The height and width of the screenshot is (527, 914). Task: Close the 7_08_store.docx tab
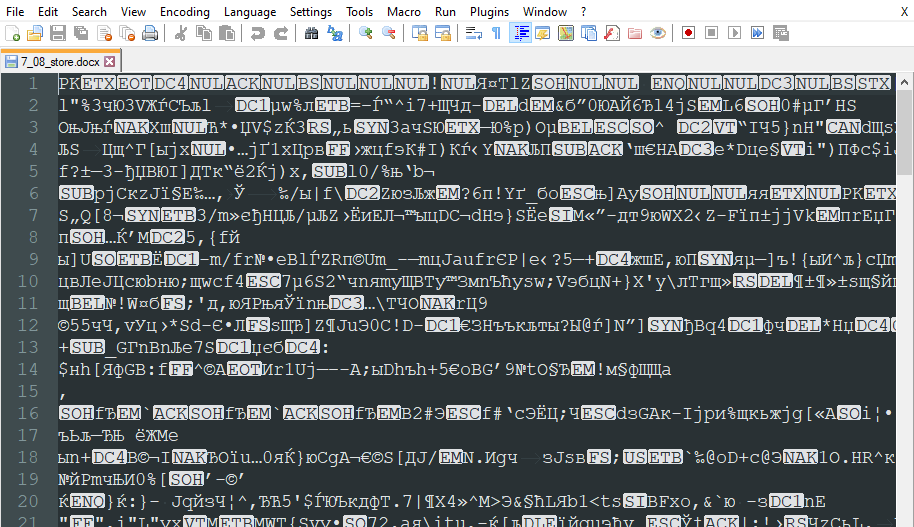[x=110, y=61]
